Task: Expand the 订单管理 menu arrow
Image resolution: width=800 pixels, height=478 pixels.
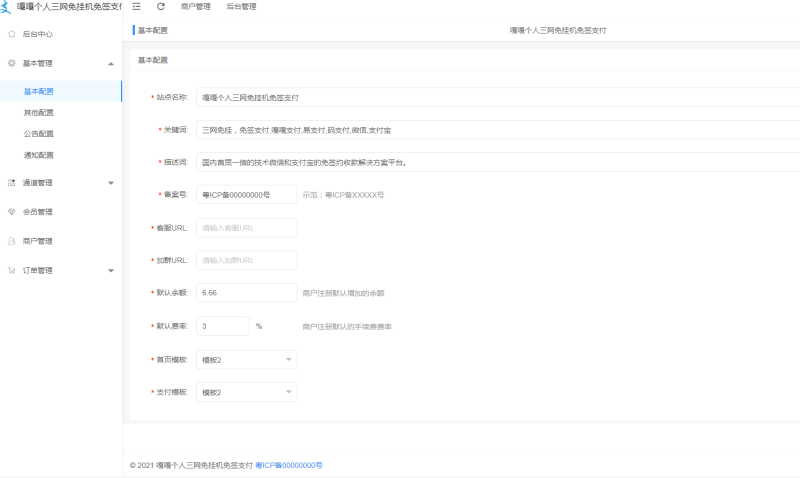Action: click(x=111, y=271)
